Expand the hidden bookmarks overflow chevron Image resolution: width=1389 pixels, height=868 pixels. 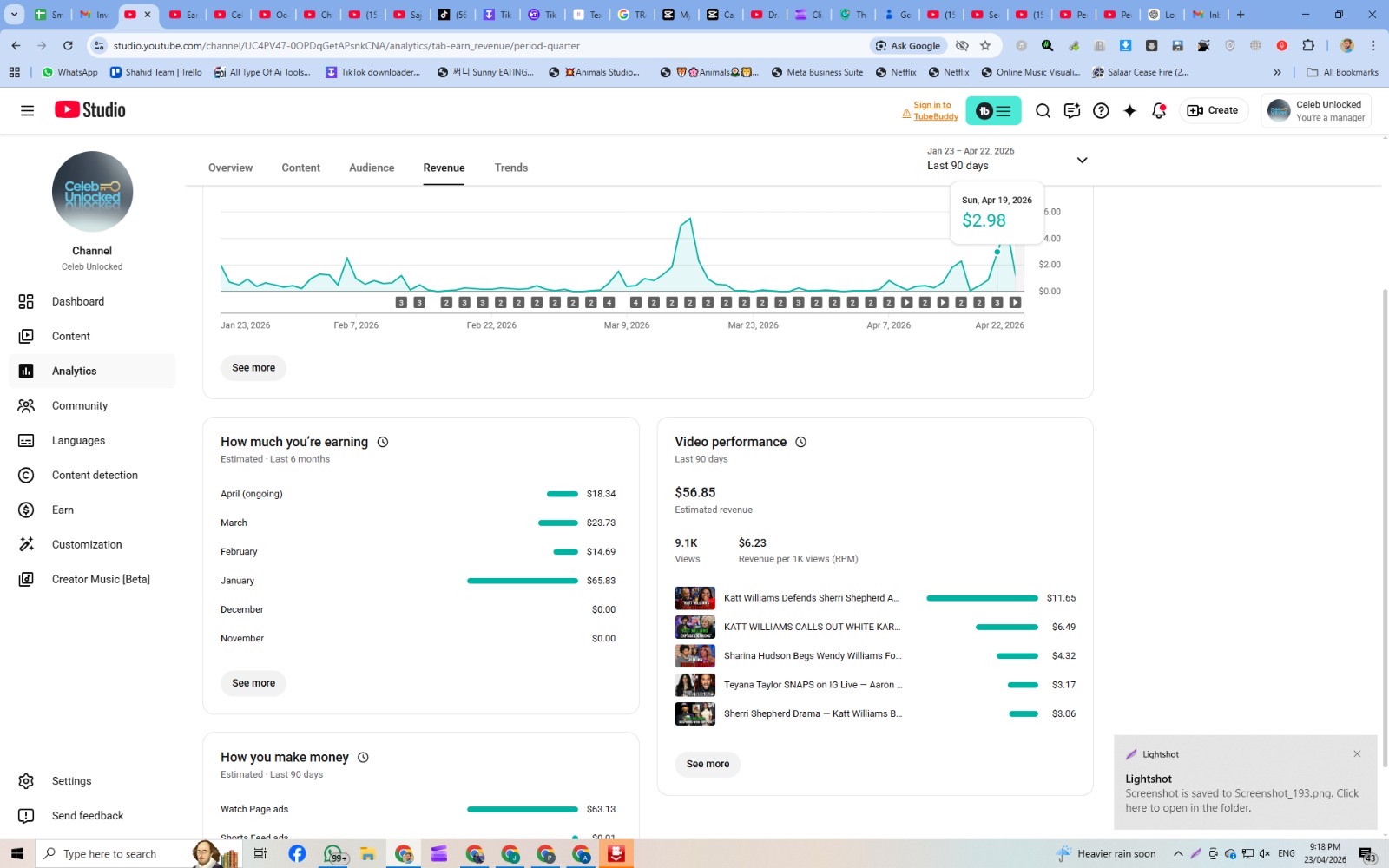[1277, 72]
